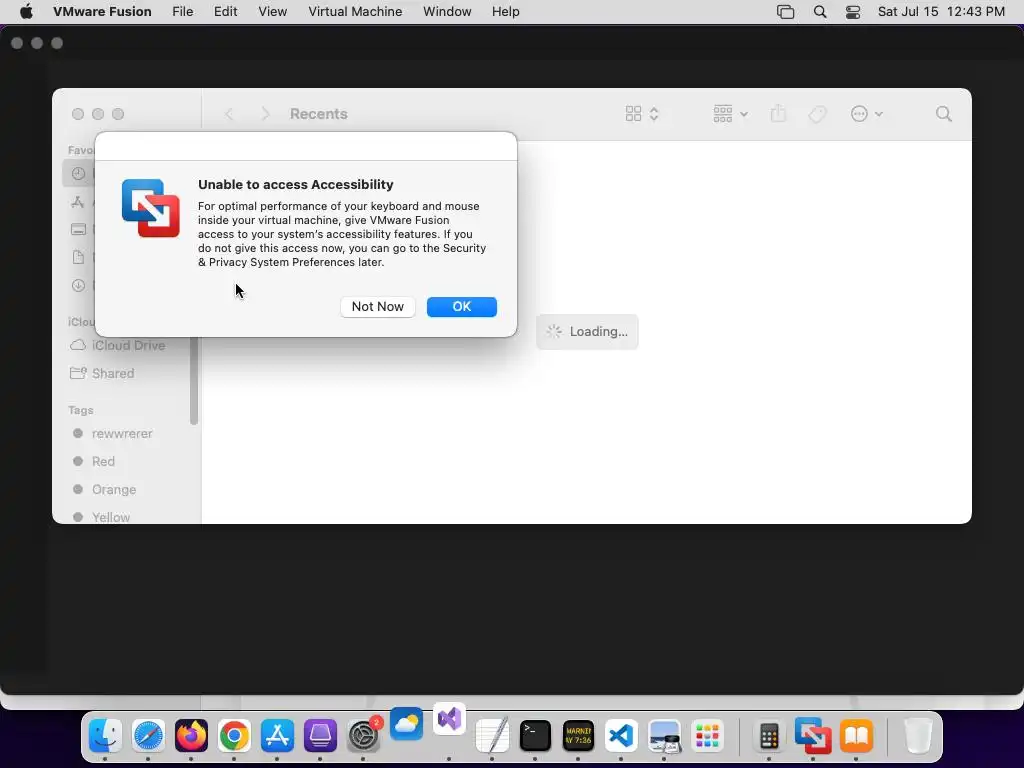The width and height of the screenshot is (1024, 768).
Task: Click the Recents title in Finder toolbar
Action: click(319, 114)
